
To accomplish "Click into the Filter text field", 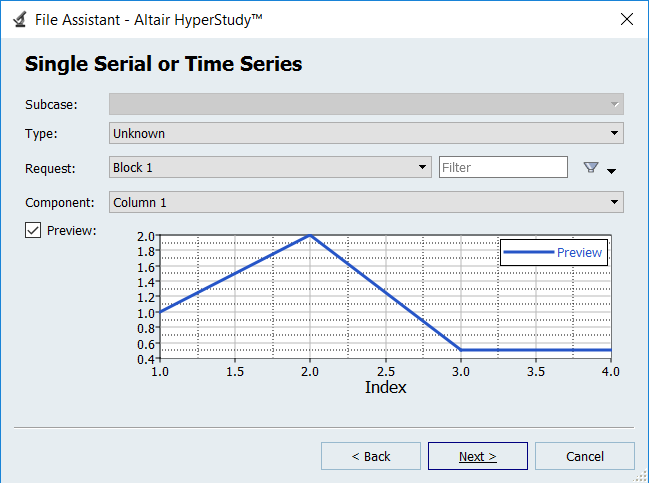I will coord(503,167).
